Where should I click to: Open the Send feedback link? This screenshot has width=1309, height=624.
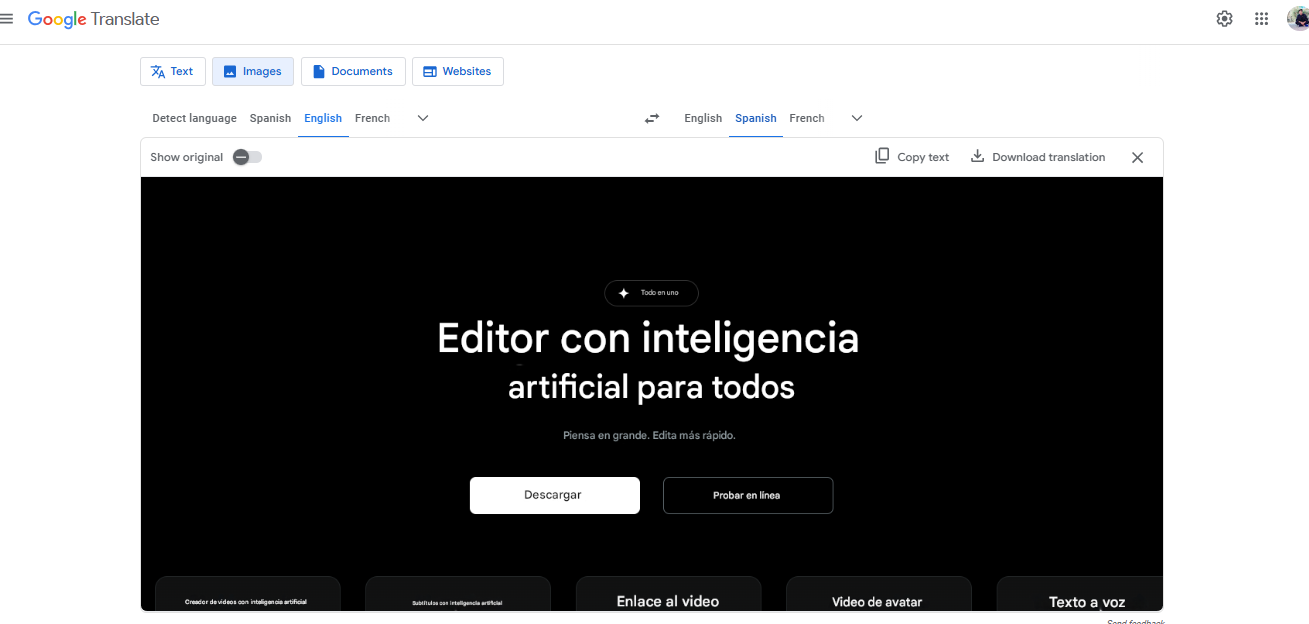[x=1136, y=621]
